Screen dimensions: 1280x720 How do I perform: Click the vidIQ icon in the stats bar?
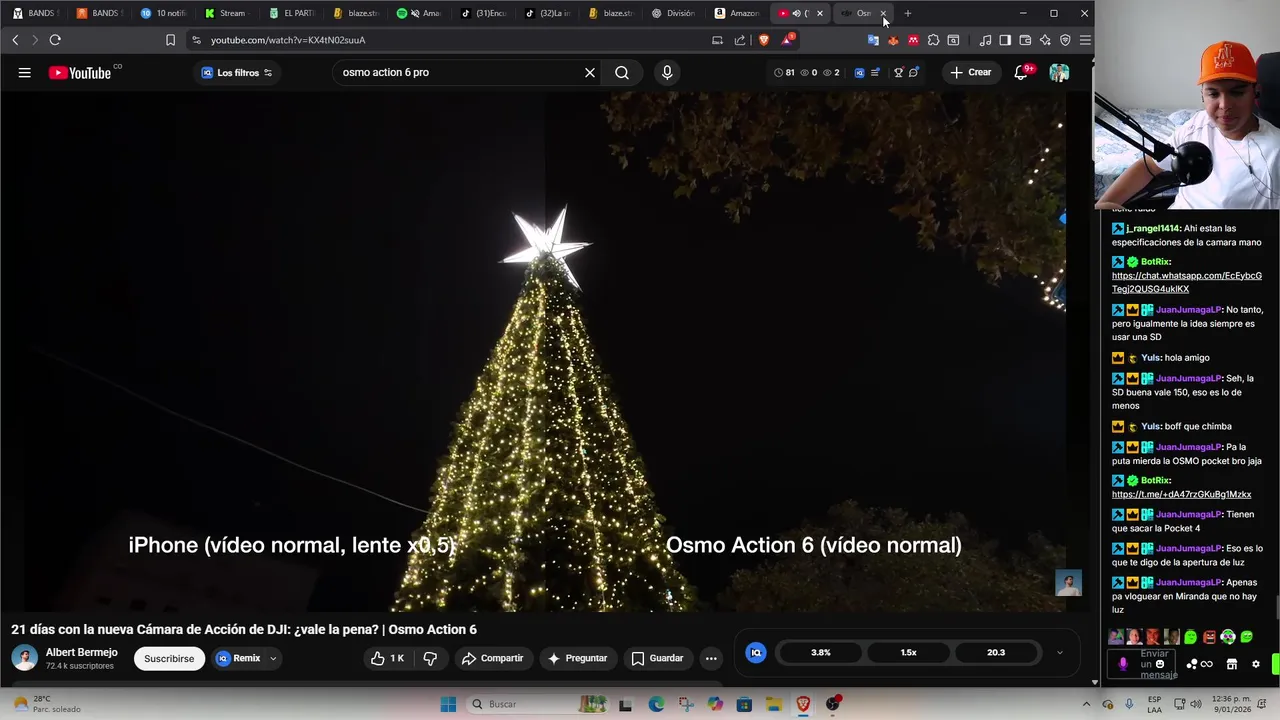pos(859,72)
